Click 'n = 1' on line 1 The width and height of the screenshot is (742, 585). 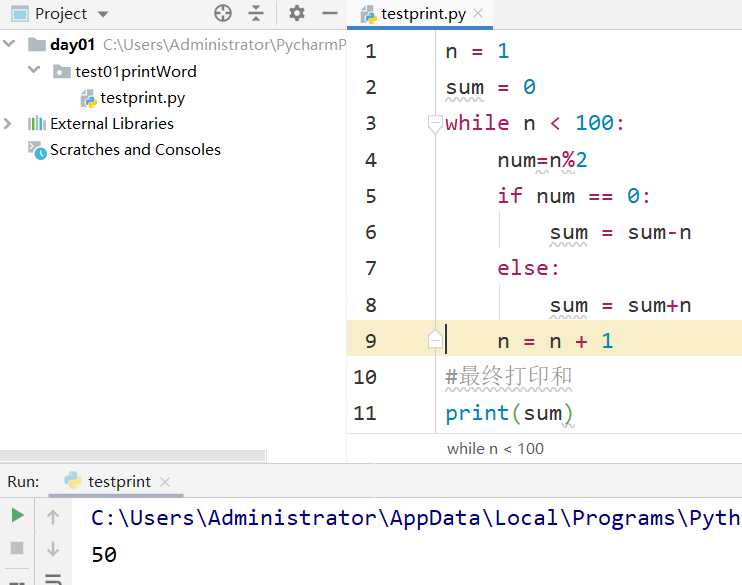click(x=477, y=51)
